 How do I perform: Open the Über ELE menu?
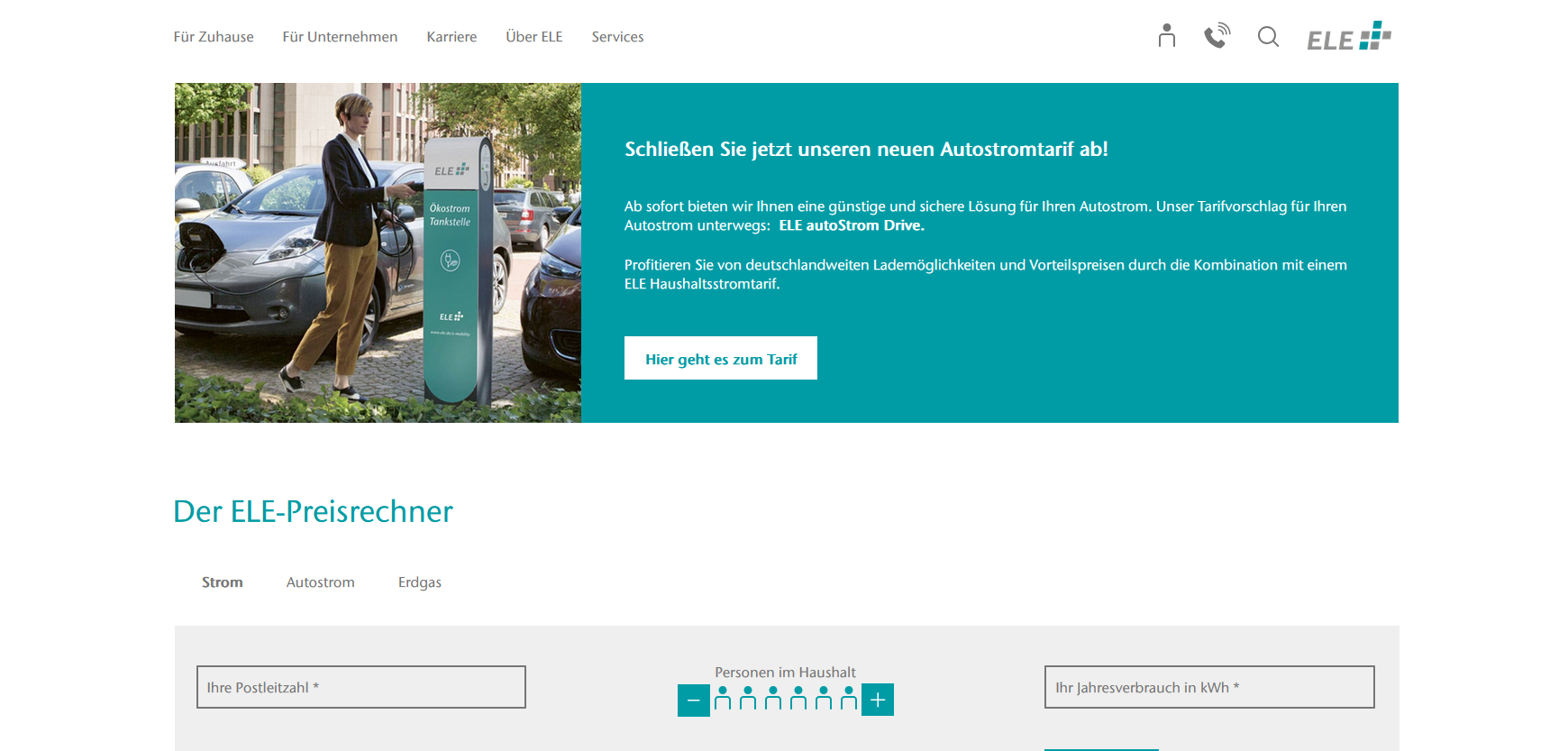(x=534, y=37)
